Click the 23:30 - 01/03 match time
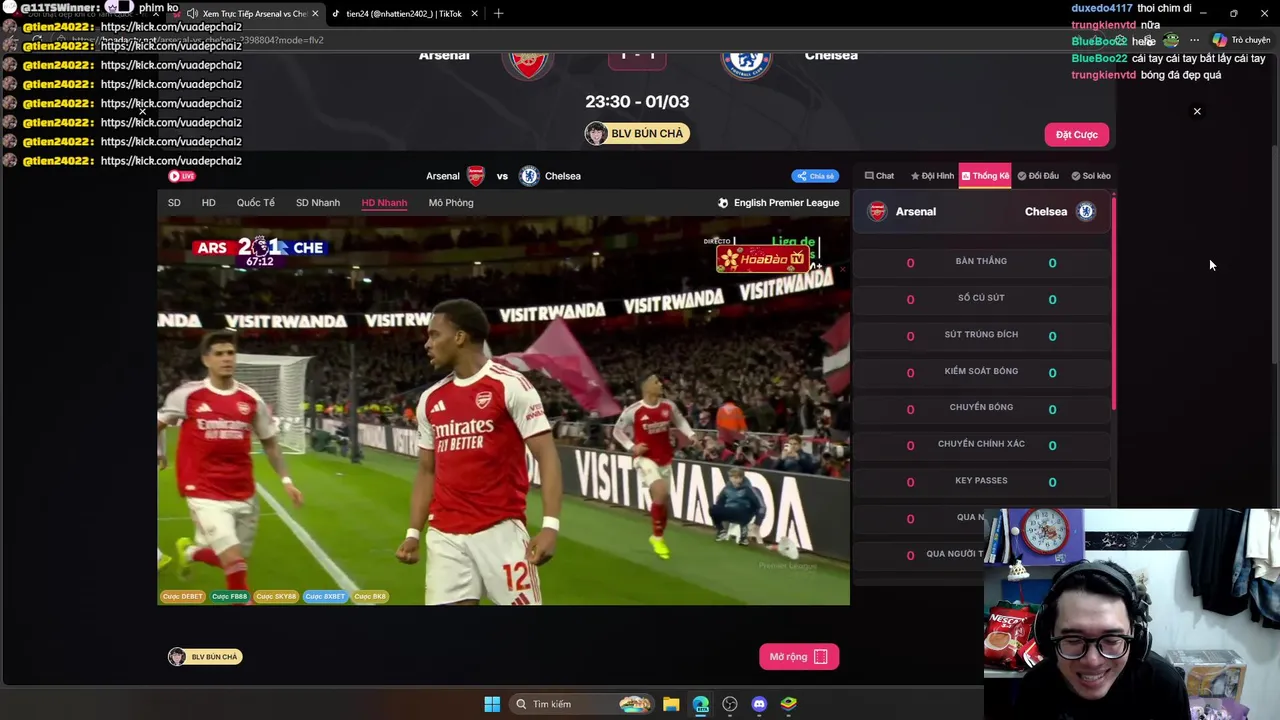Screen dimensions: 1280x720 point(637,101)
